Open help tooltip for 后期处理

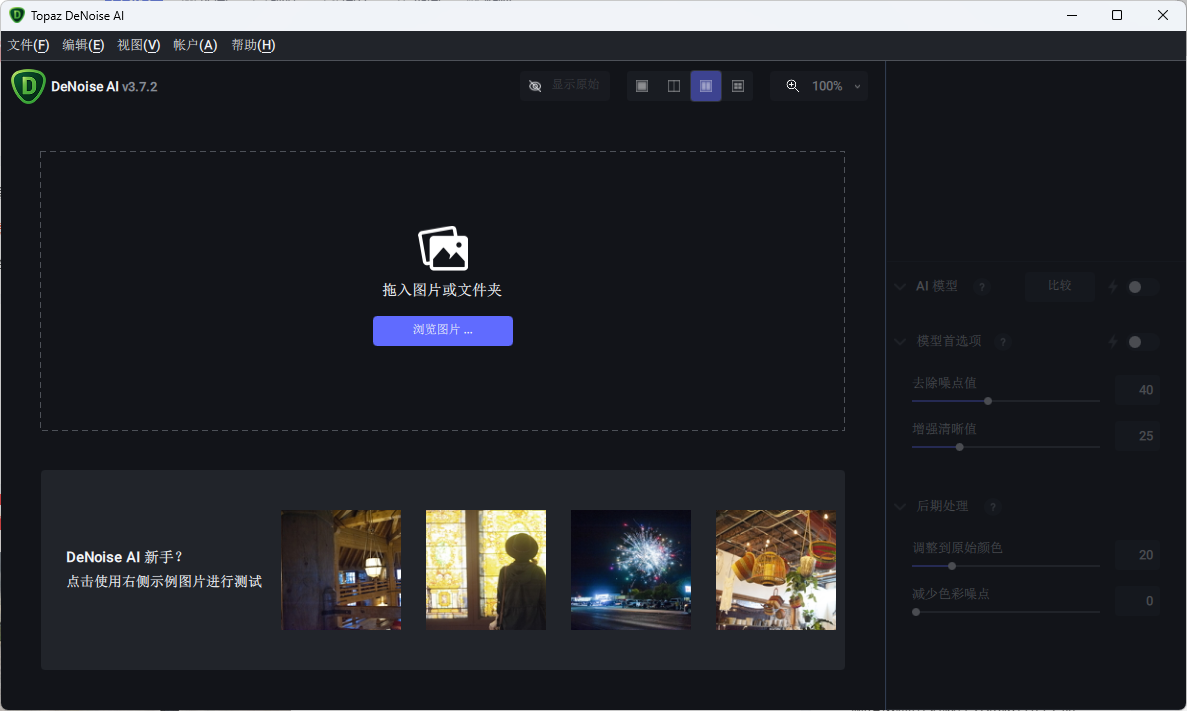click(x=992, y=507)
